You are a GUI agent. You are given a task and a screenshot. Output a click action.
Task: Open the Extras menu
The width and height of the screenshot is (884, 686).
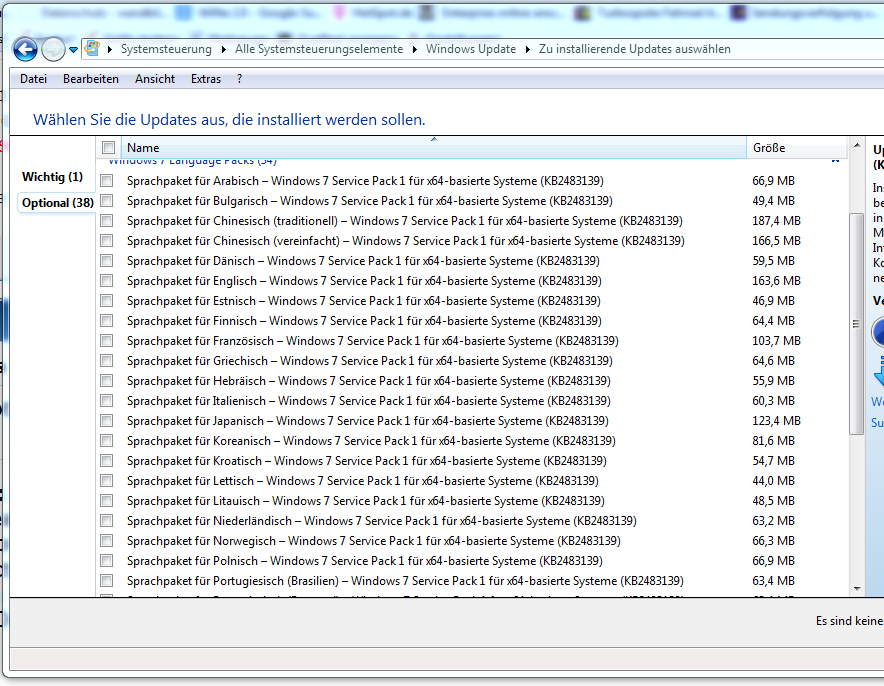[x=206, y=79]
